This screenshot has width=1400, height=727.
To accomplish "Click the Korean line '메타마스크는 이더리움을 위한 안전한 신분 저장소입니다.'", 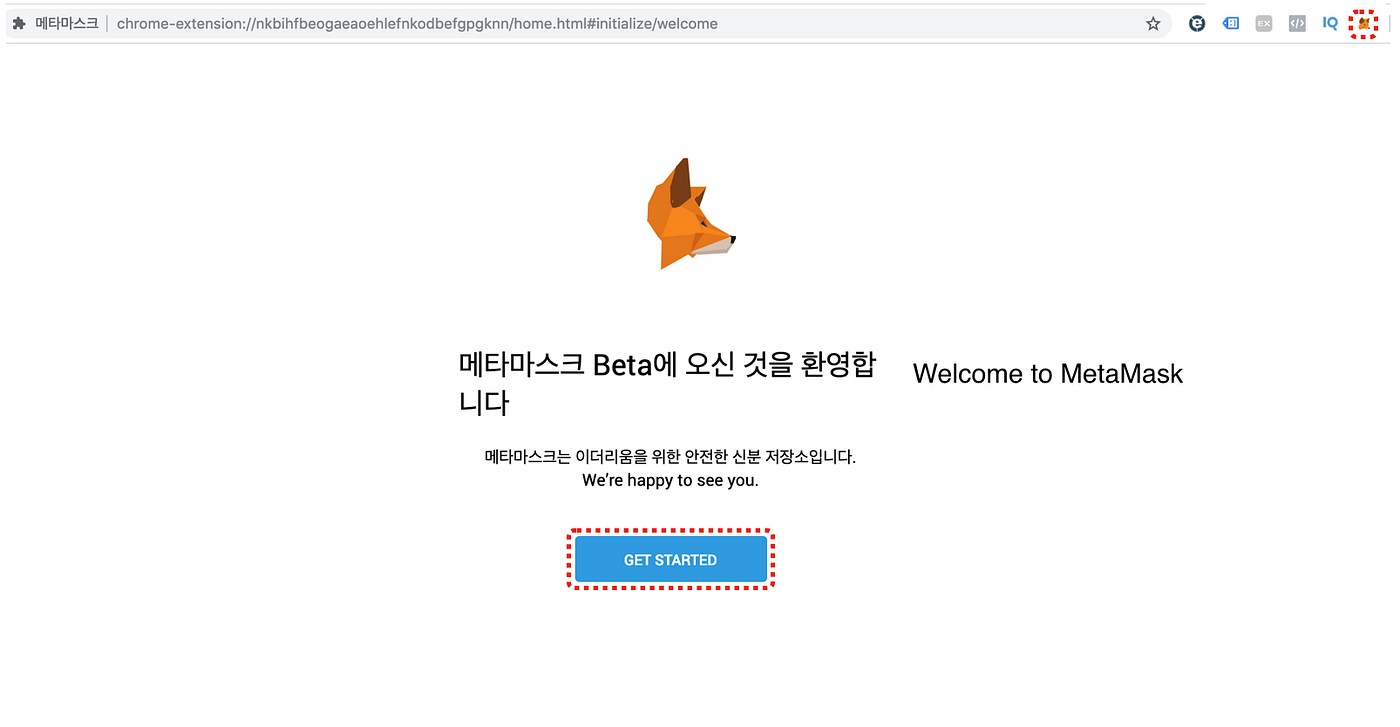I will [670, 457].
